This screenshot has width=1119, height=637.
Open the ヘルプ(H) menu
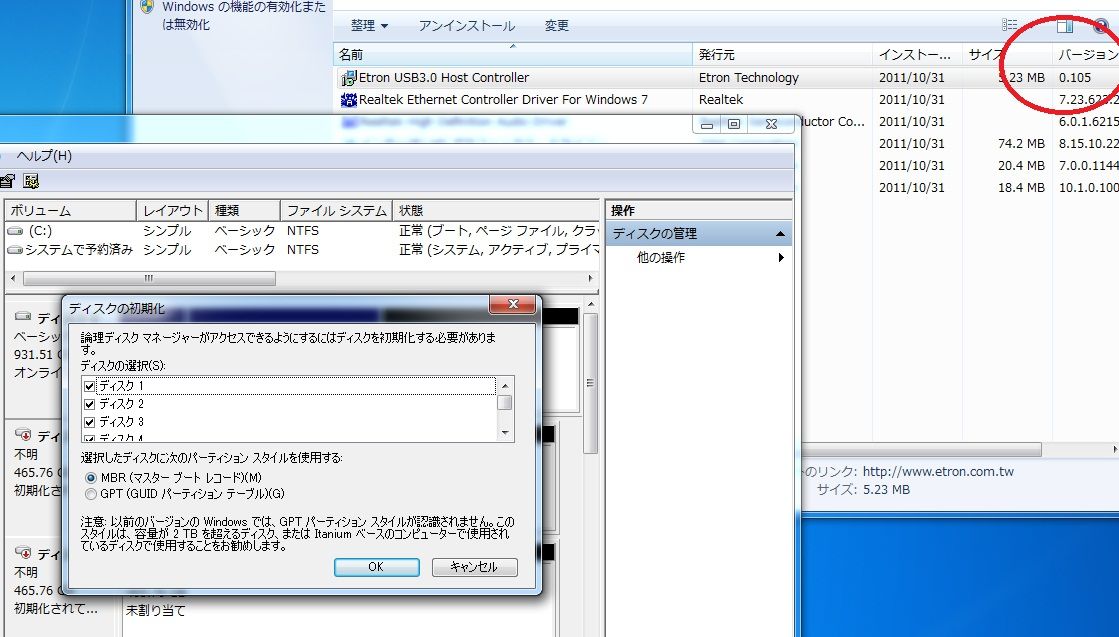[x=44, y=156]
